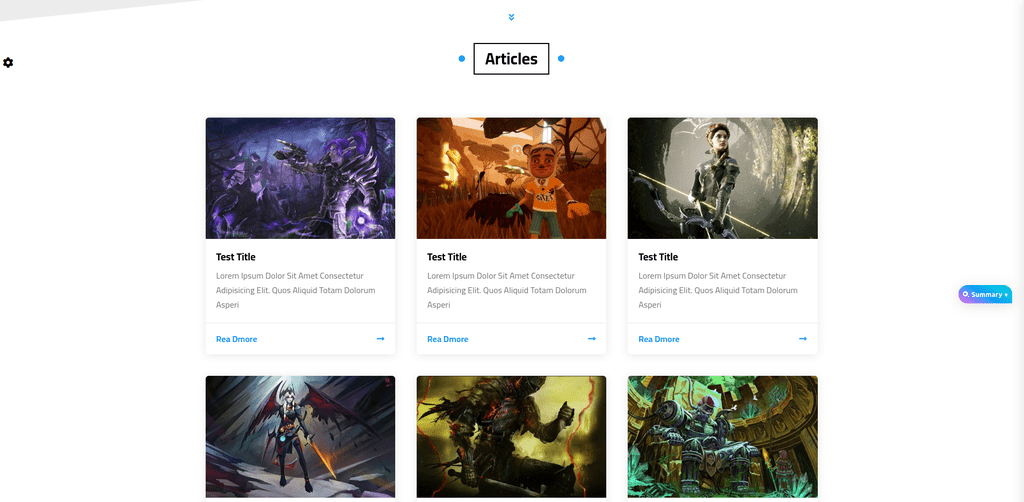Select Test Title of the second card
This screenshot has height=502, width=1024.
pyautogui.click(x=447, y=257)
